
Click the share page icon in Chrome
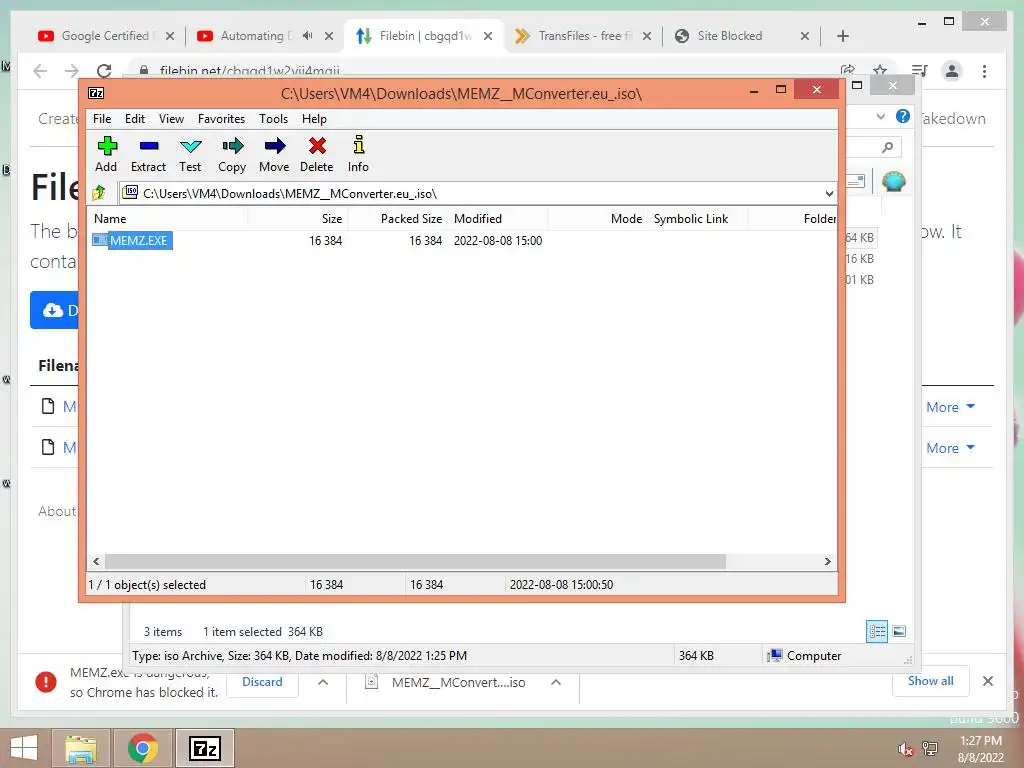click(848, 71)
